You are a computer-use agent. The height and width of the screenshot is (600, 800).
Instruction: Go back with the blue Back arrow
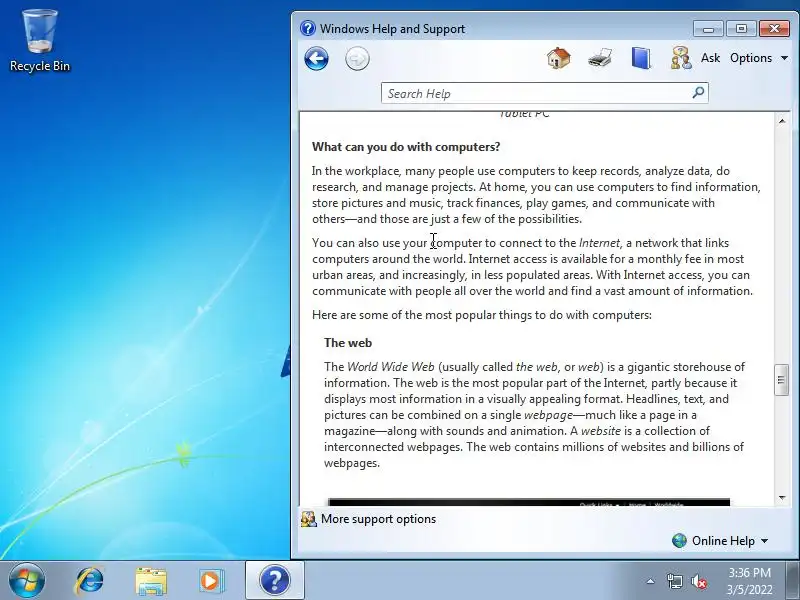coord(316,59)
